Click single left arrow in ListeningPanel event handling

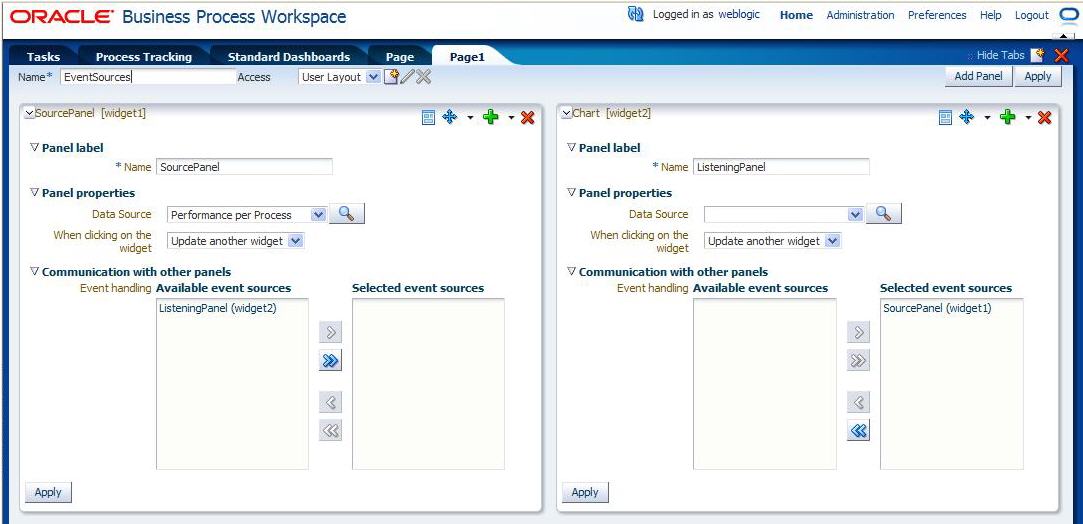[x=859, y=402]
